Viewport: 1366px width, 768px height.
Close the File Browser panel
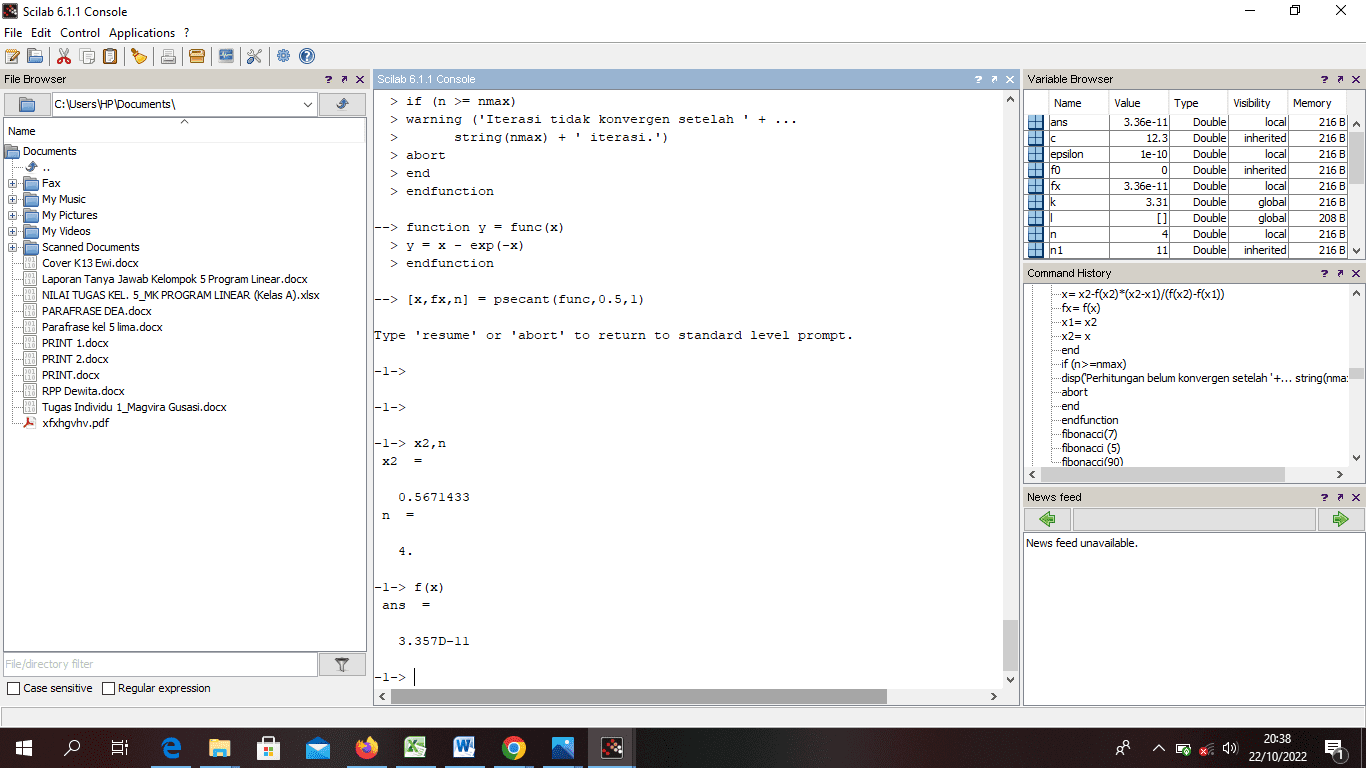click(360, 79)
